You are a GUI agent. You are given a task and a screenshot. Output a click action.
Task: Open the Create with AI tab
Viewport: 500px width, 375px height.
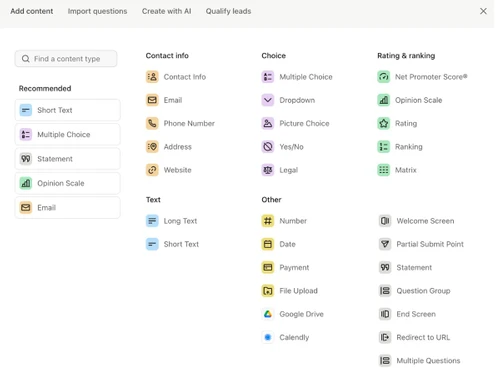[166, 11]
